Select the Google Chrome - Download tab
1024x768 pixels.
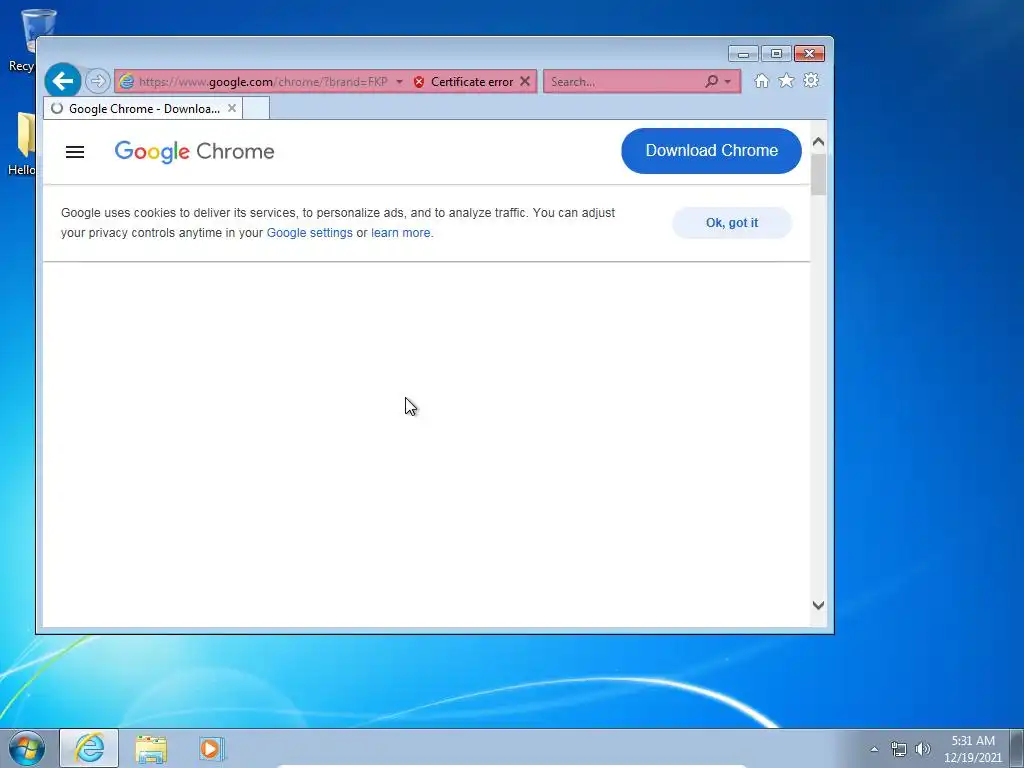(x=143, y=108)
